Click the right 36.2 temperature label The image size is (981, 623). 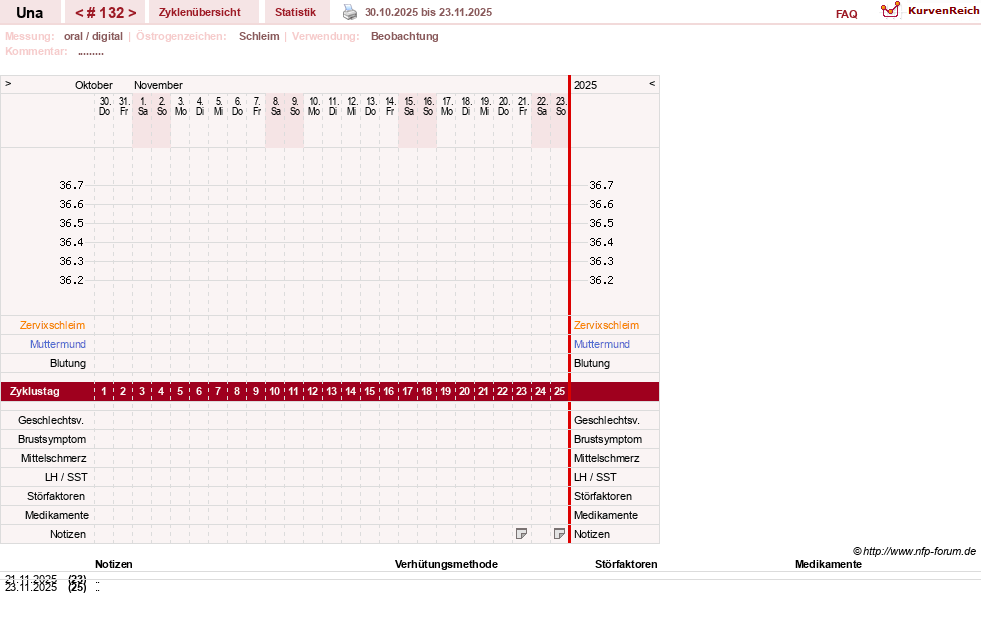(601, 280)
